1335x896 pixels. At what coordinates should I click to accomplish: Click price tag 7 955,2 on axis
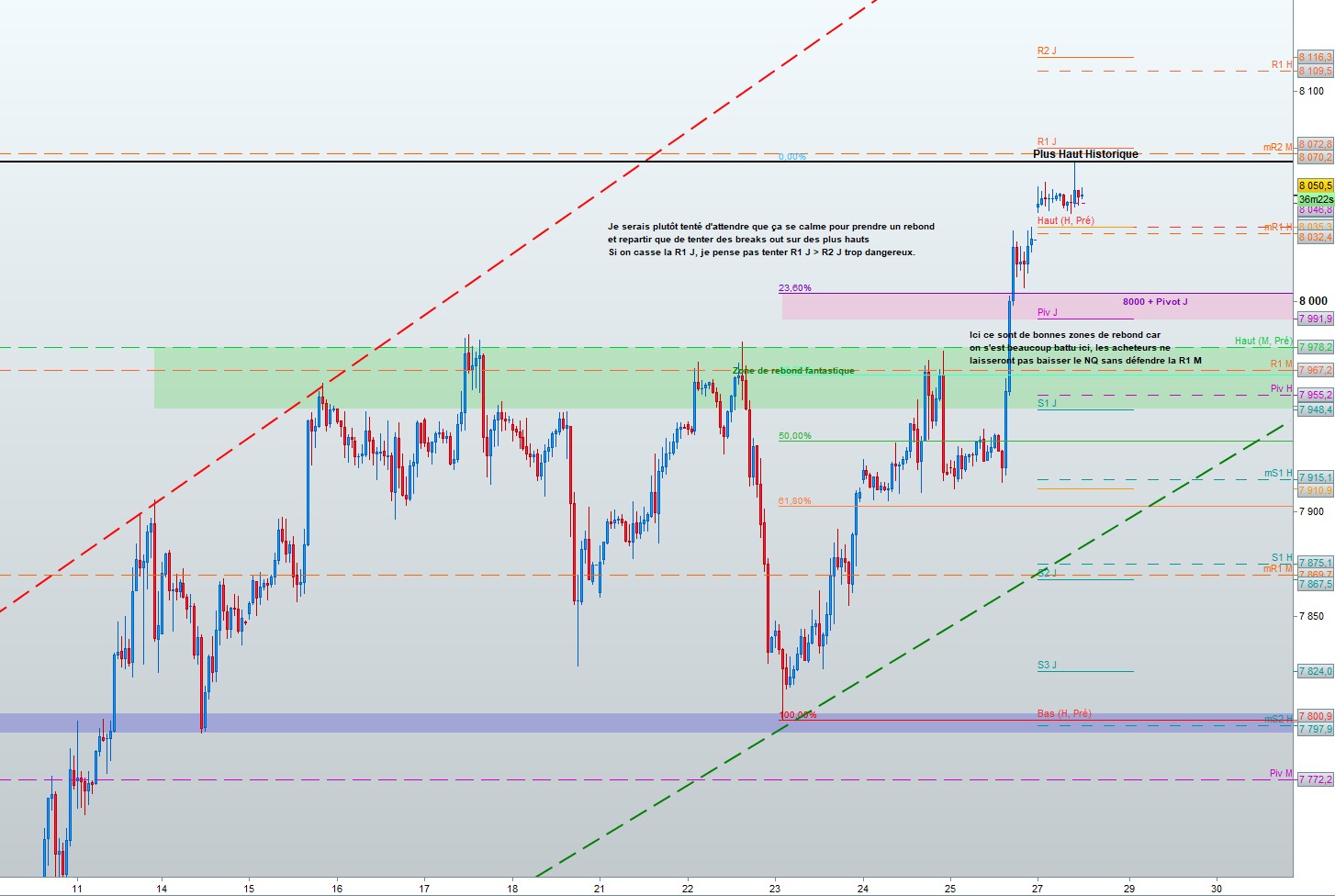click(1315, 395)
